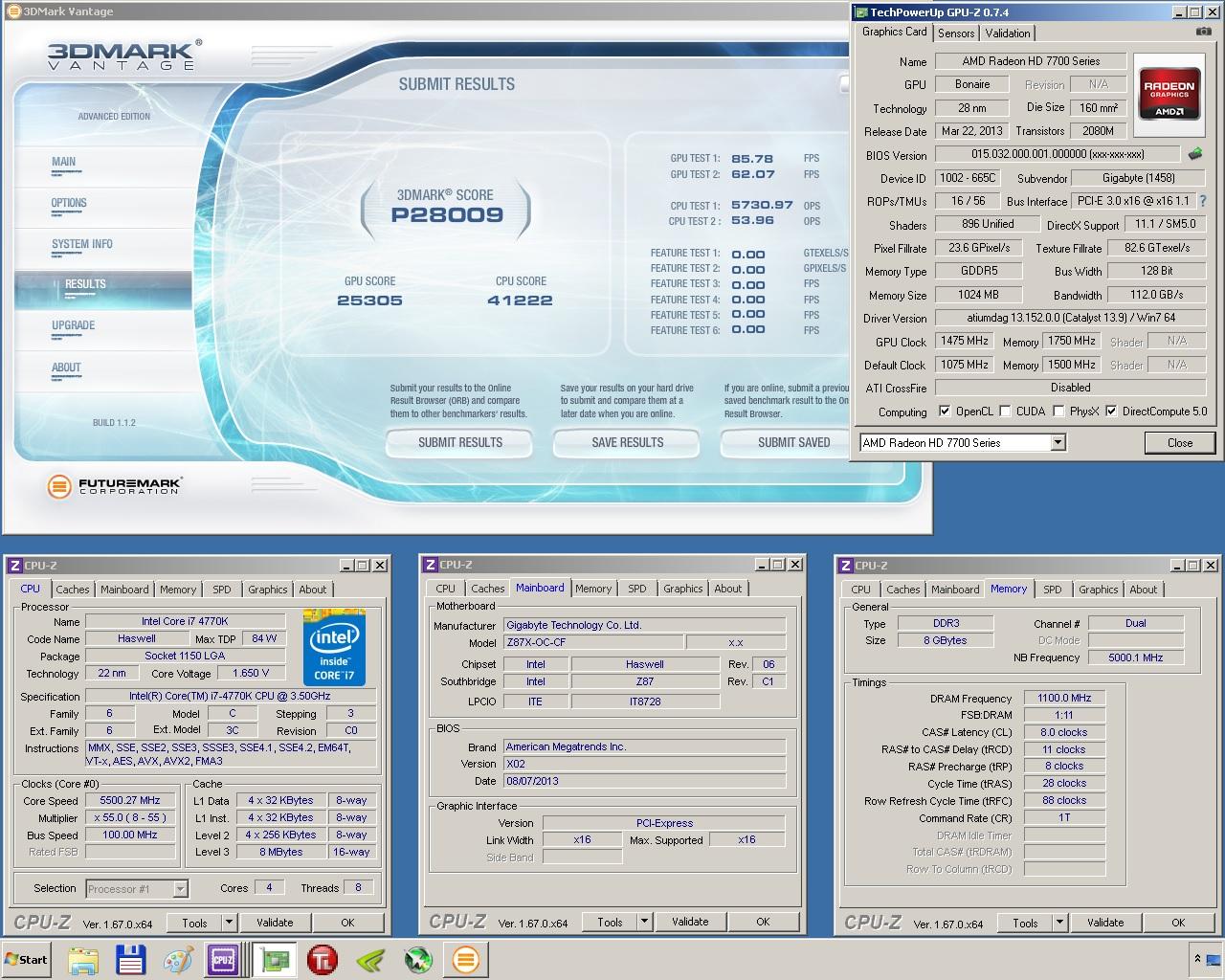Viewport: 1225px width, 980px height.
Task: Click the CPU window CPU-Z title icon
Action: coord(13,566)
